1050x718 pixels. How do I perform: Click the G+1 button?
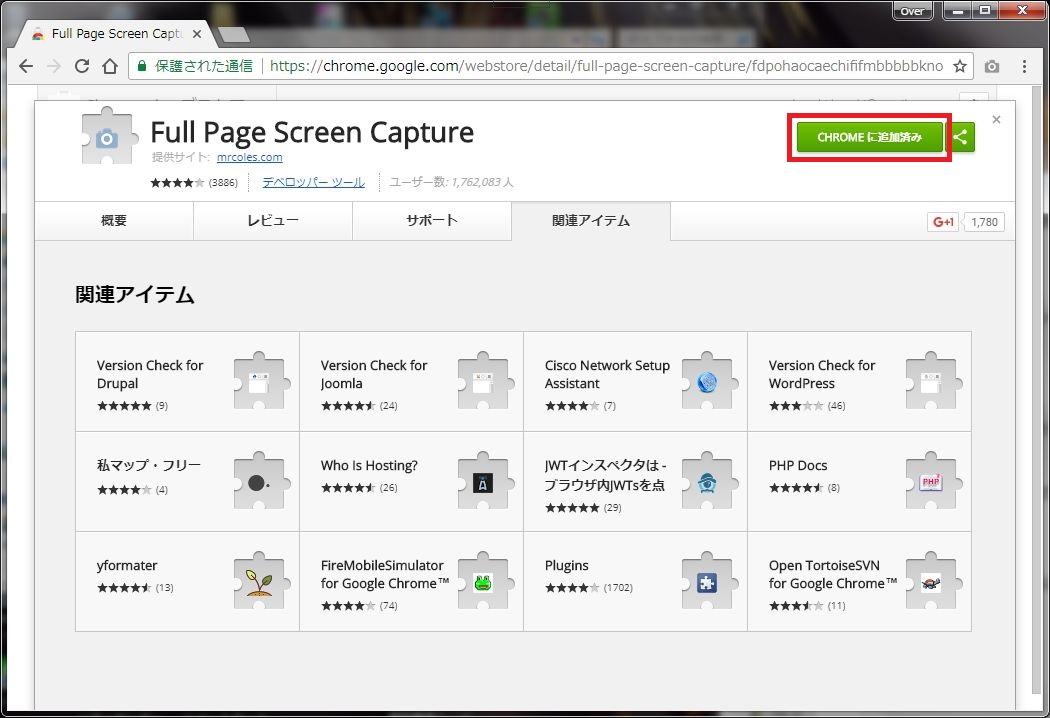(x=943, y=222)
